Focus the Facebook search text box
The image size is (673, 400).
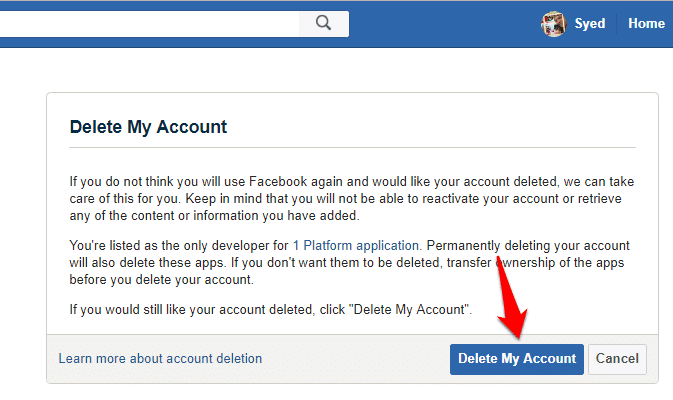tap(149, 24)
